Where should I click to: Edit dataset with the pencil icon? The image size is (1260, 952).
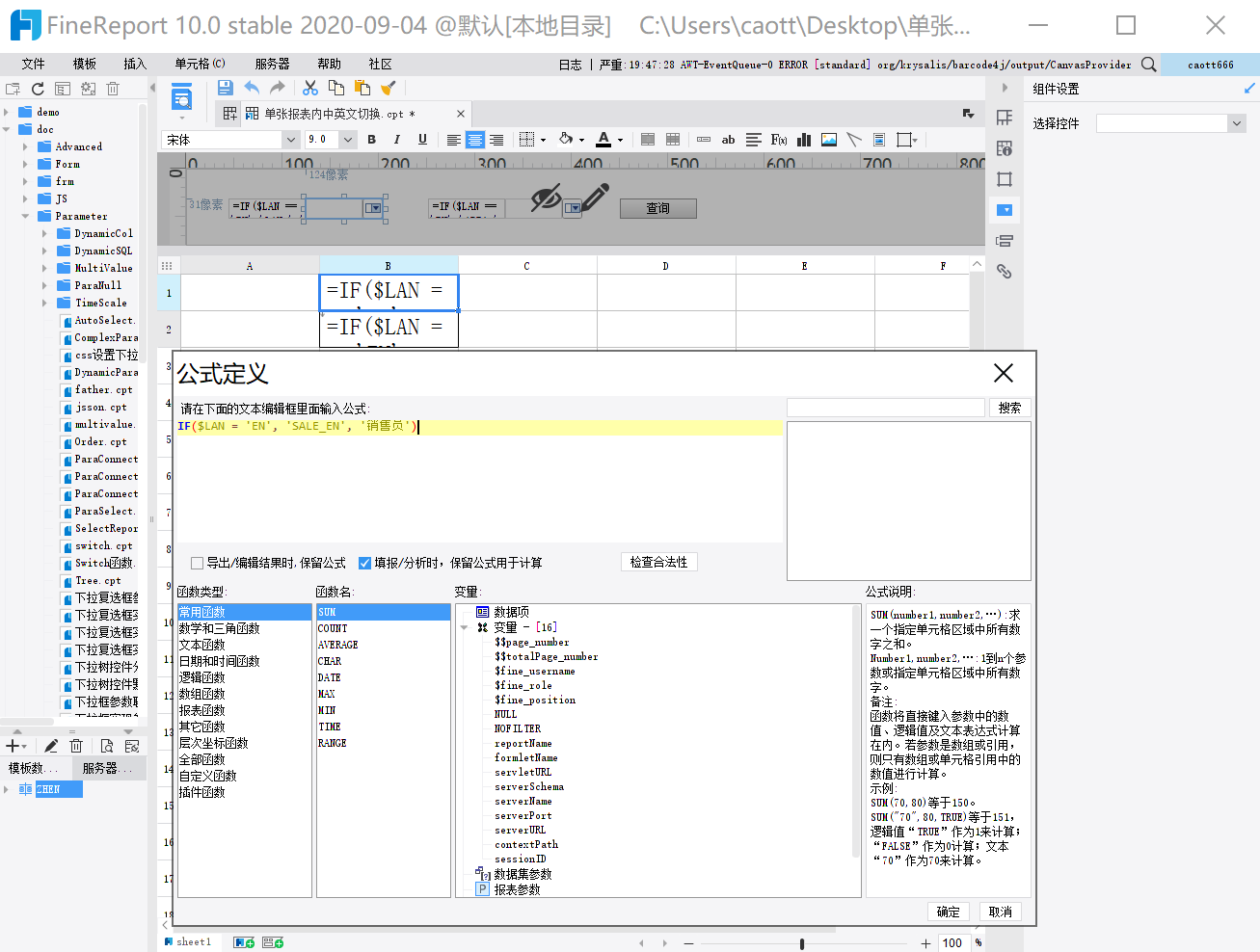tap(51, 746)
